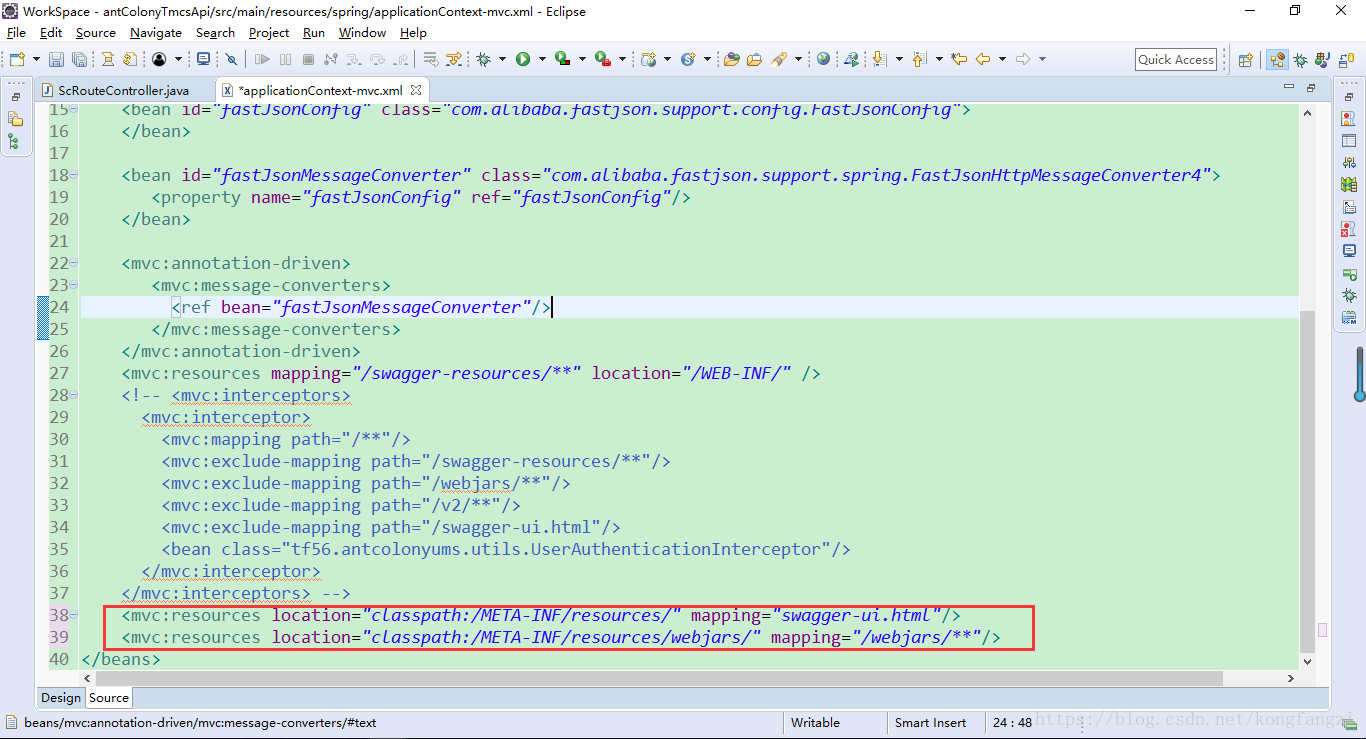Open the File menu
Image resolution: width=1366 pixels, height=739 pixels.
click(16, 32)
